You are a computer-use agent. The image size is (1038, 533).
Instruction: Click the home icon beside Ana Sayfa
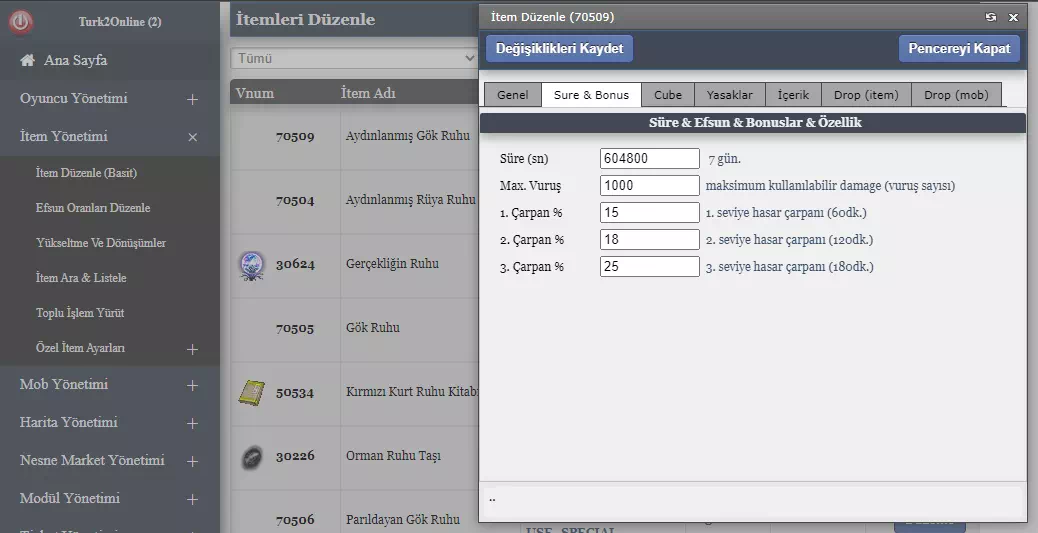pos(27,60)
